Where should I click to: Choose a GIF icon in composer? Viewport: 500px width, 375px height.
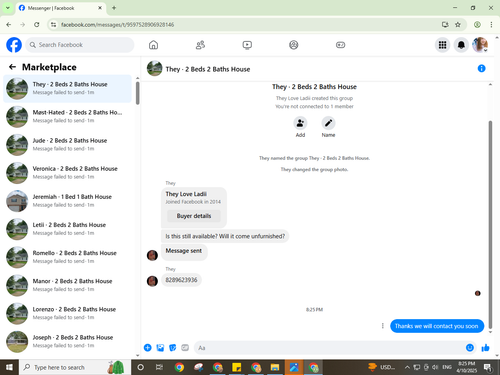coord(185,348)
